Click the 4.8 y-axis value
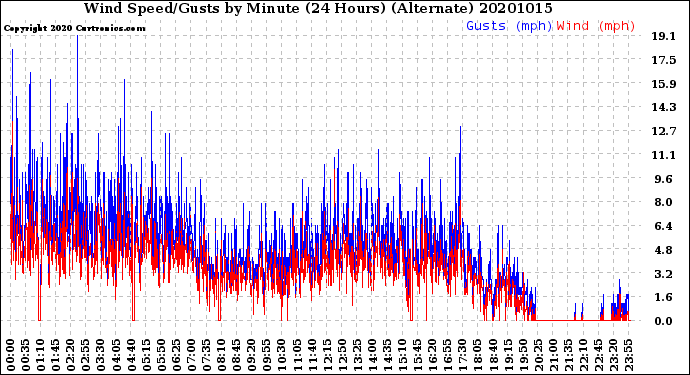This screenshot has width=690, height=375. tap(664, 250)
